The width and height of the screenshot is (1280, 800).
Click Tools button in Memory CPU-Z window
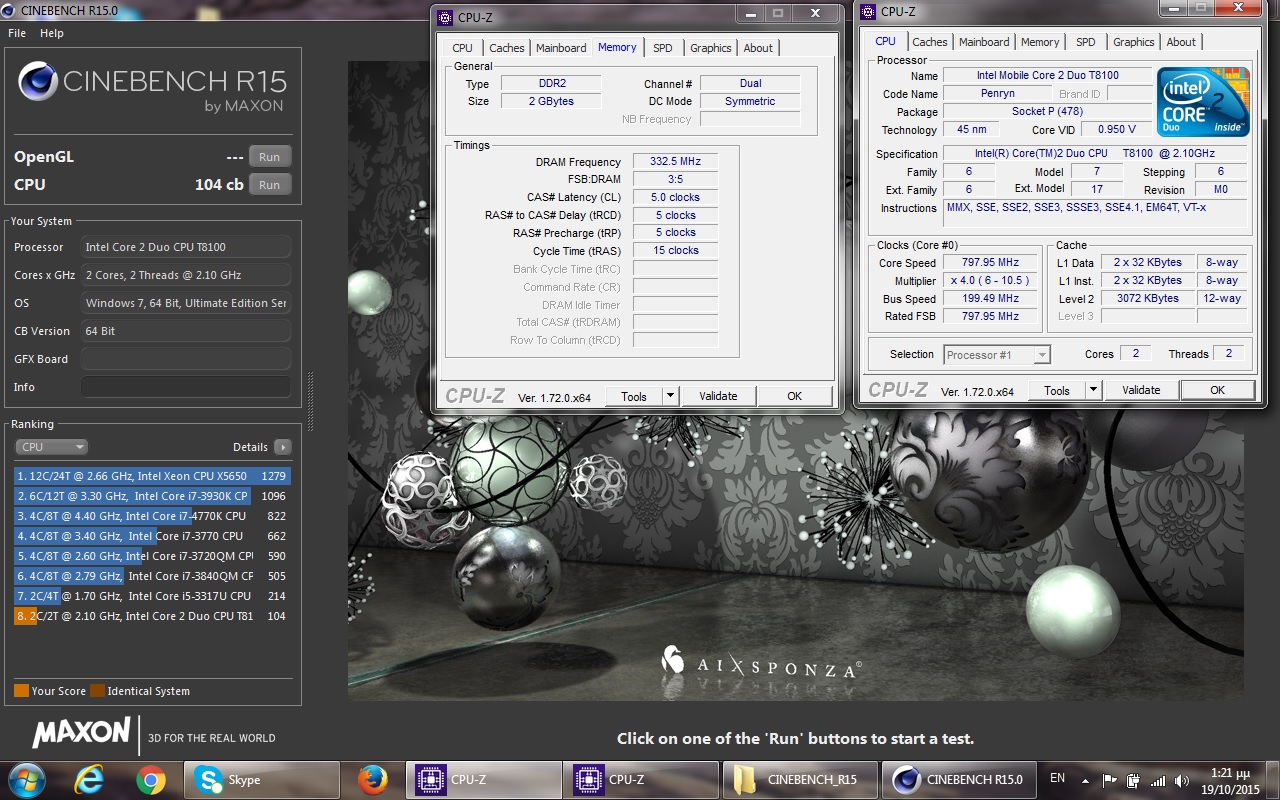[634, 396]
